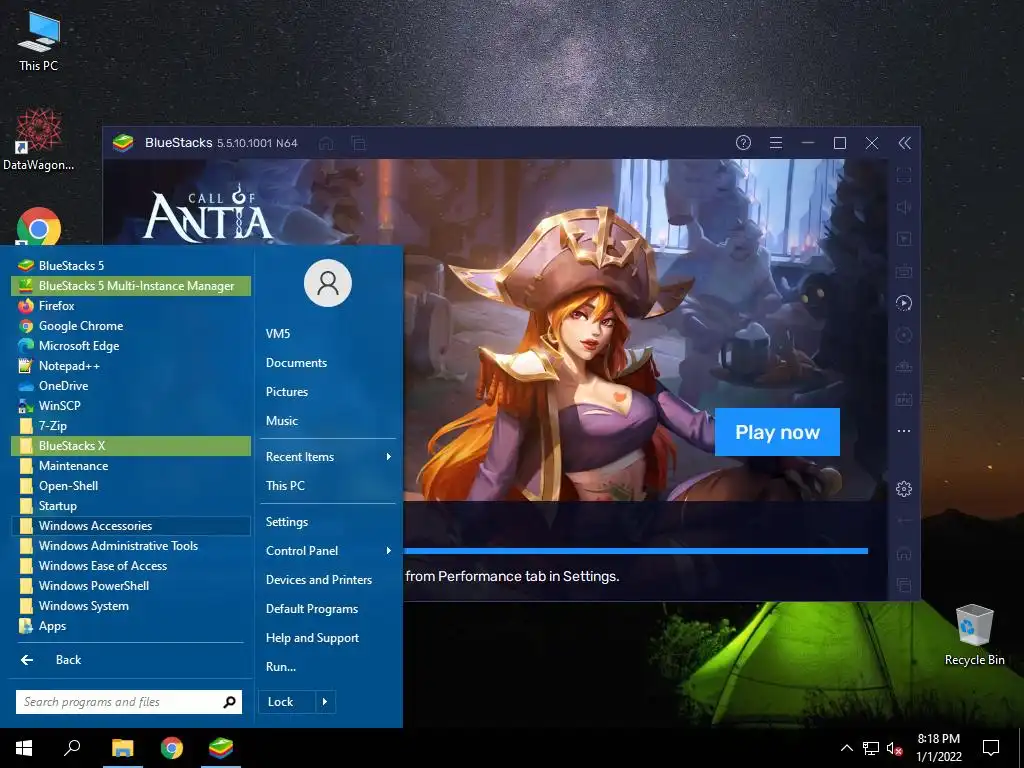Click the user avatar in Start menu
This screenshot has height=768, width=1024.
328,283
